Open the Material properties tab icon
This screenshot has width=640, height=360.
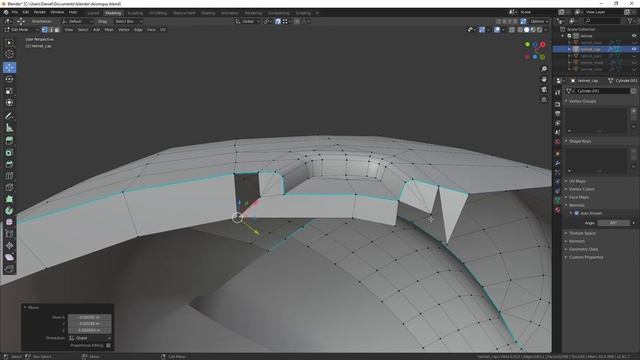(557, 210)
